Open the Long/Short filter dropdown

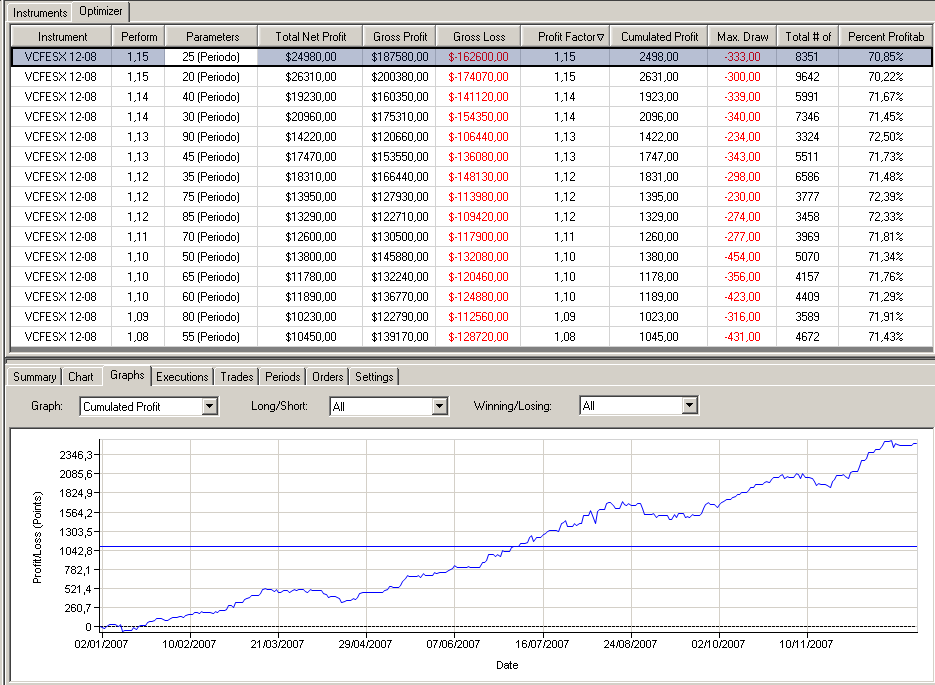439,406
